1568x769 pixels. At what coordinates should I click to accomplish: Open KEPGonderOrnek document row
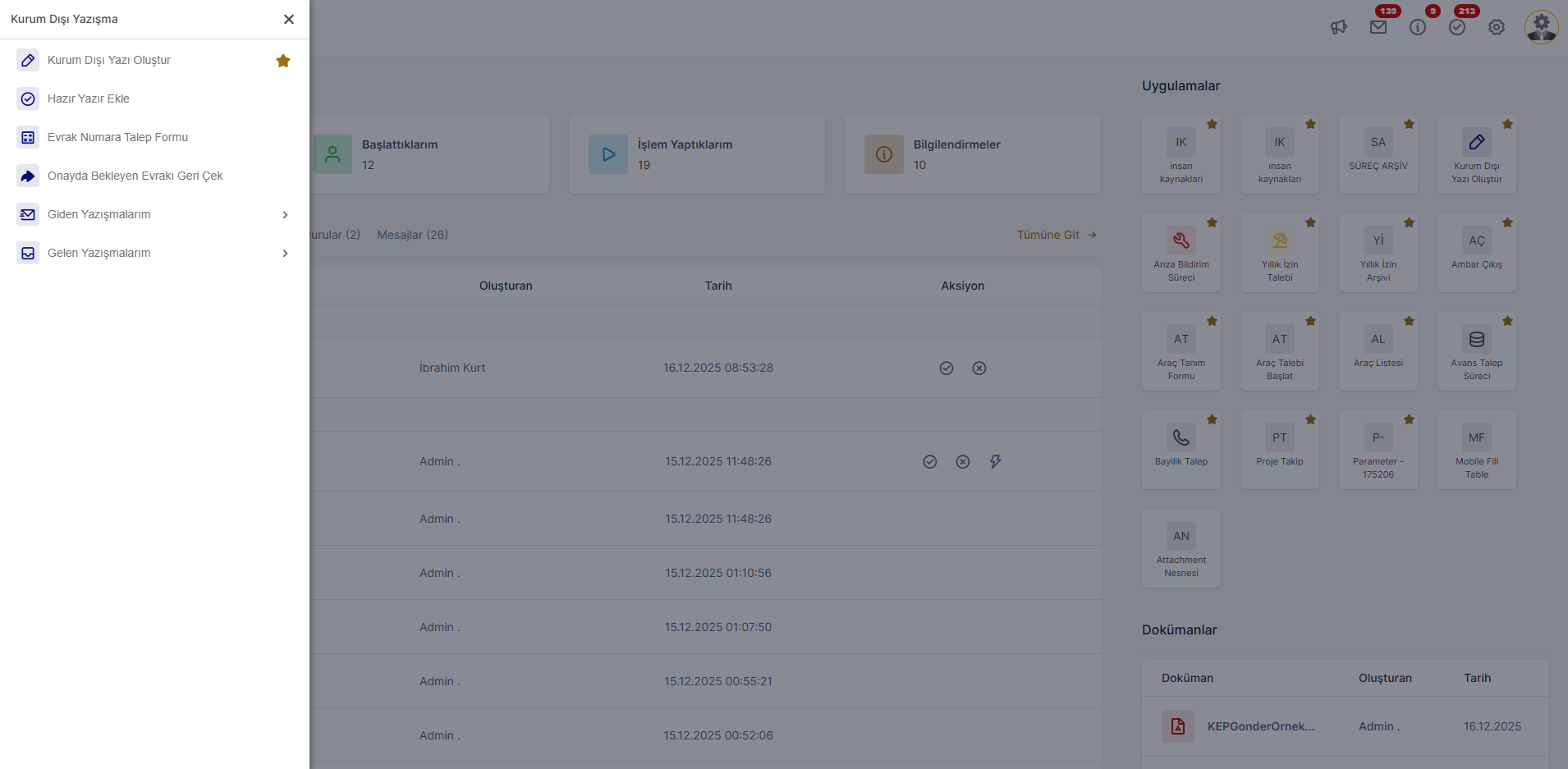(1260, 726)
